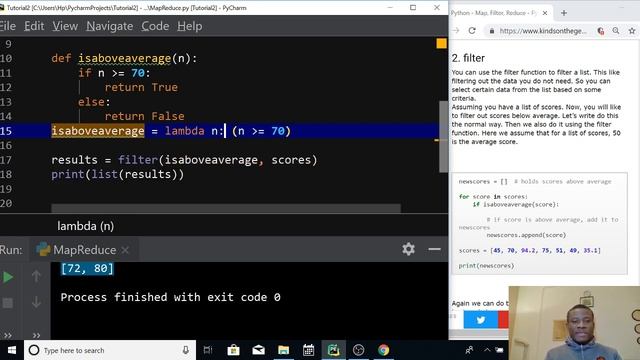Close the MapReduce run tab
The image size is (640, 360).
125,250
